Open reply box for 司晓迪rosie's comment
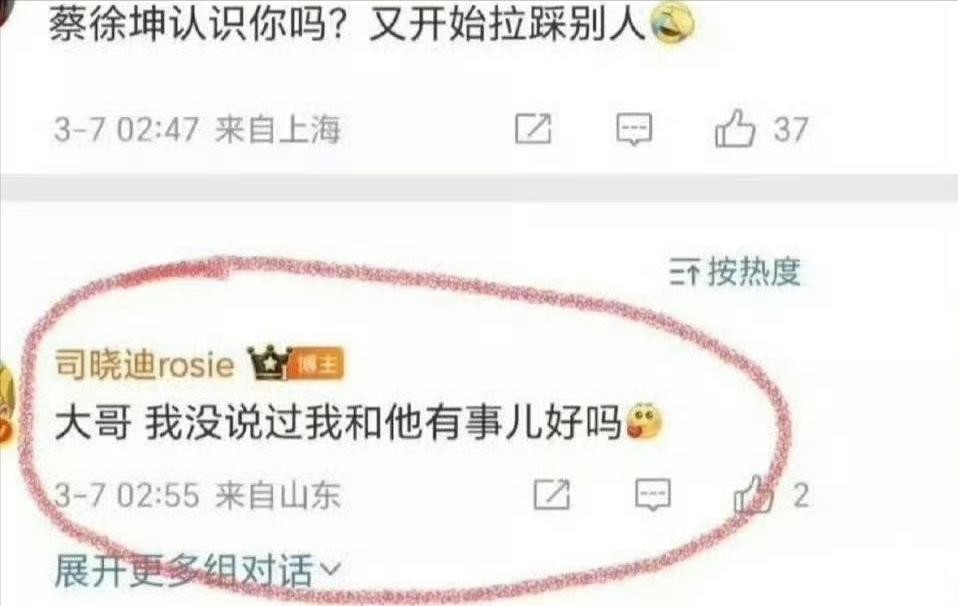958x606 pixels. [x=653, y=494]
